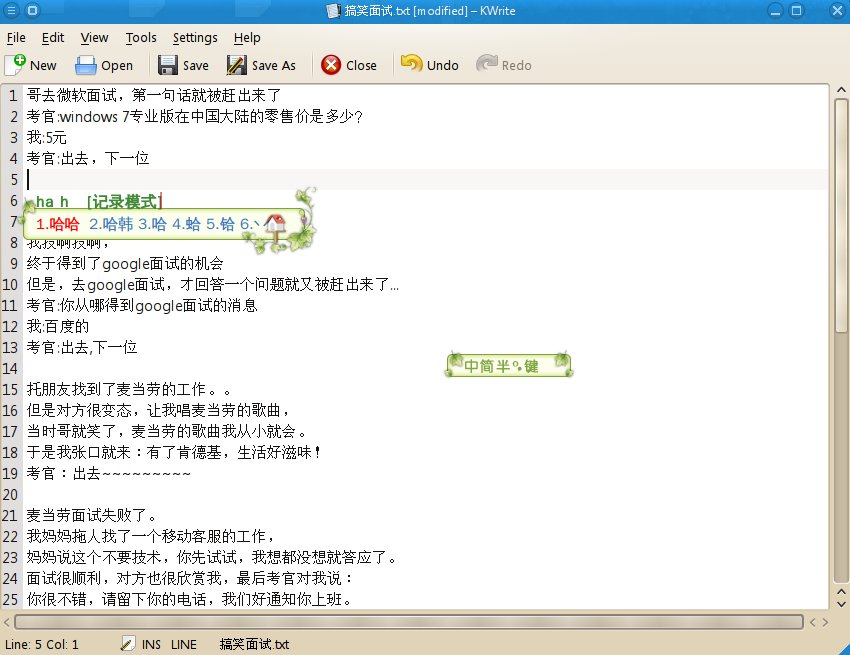Click the left arrow at the horizontal scrollbar's start

pos(7,622)
